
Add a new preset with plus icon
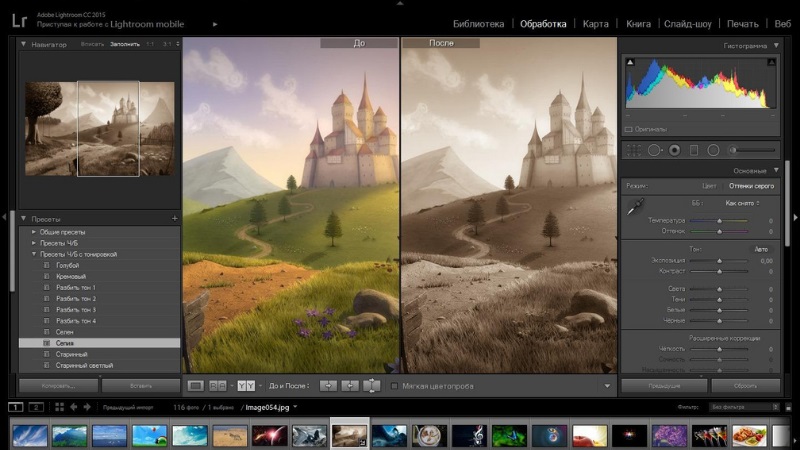174,218
